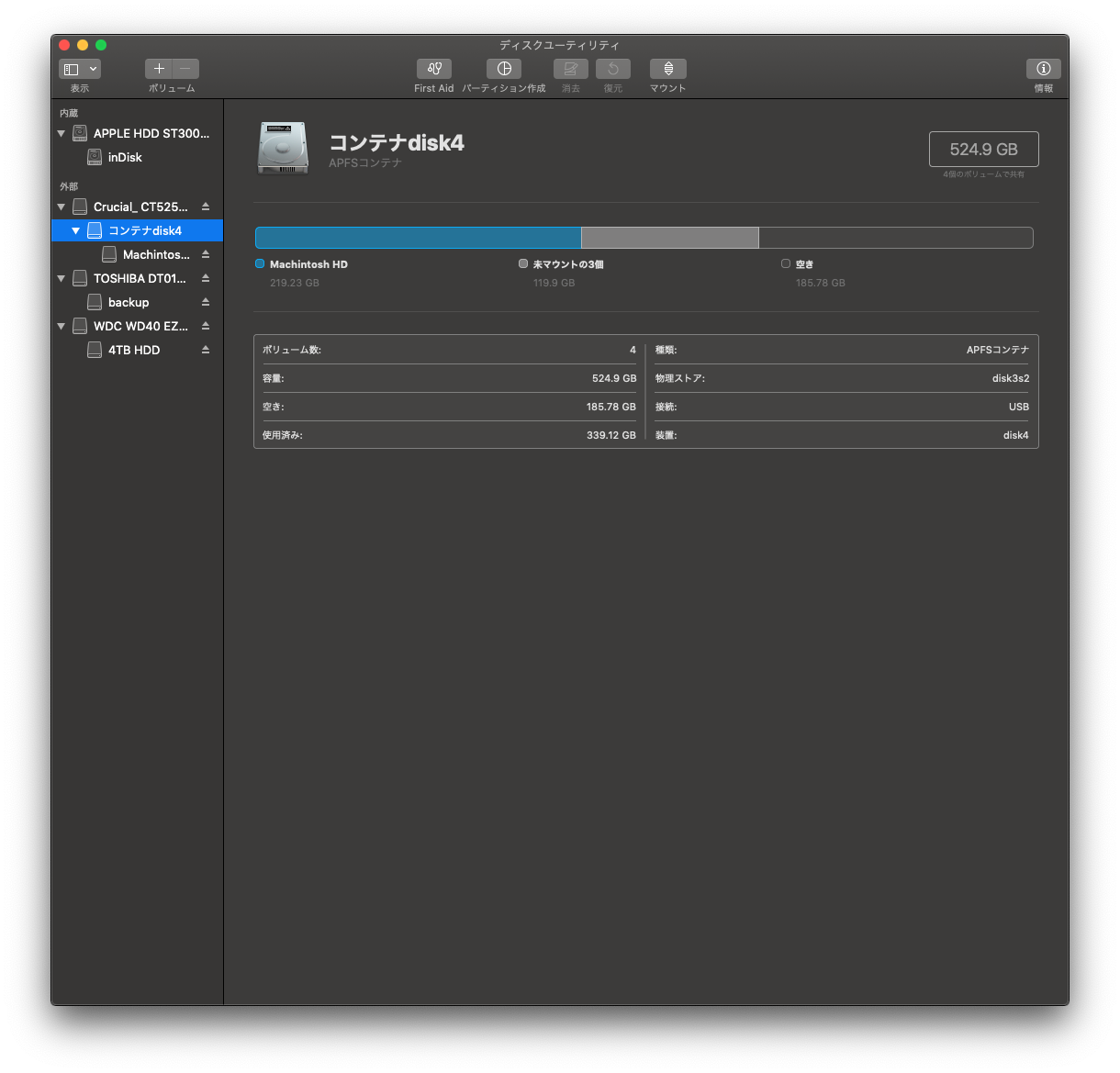The height and width of the screenshot is (1073, 1120).
Task: Click the Erase (消去) toolbar icon
Action: (571, 69)
